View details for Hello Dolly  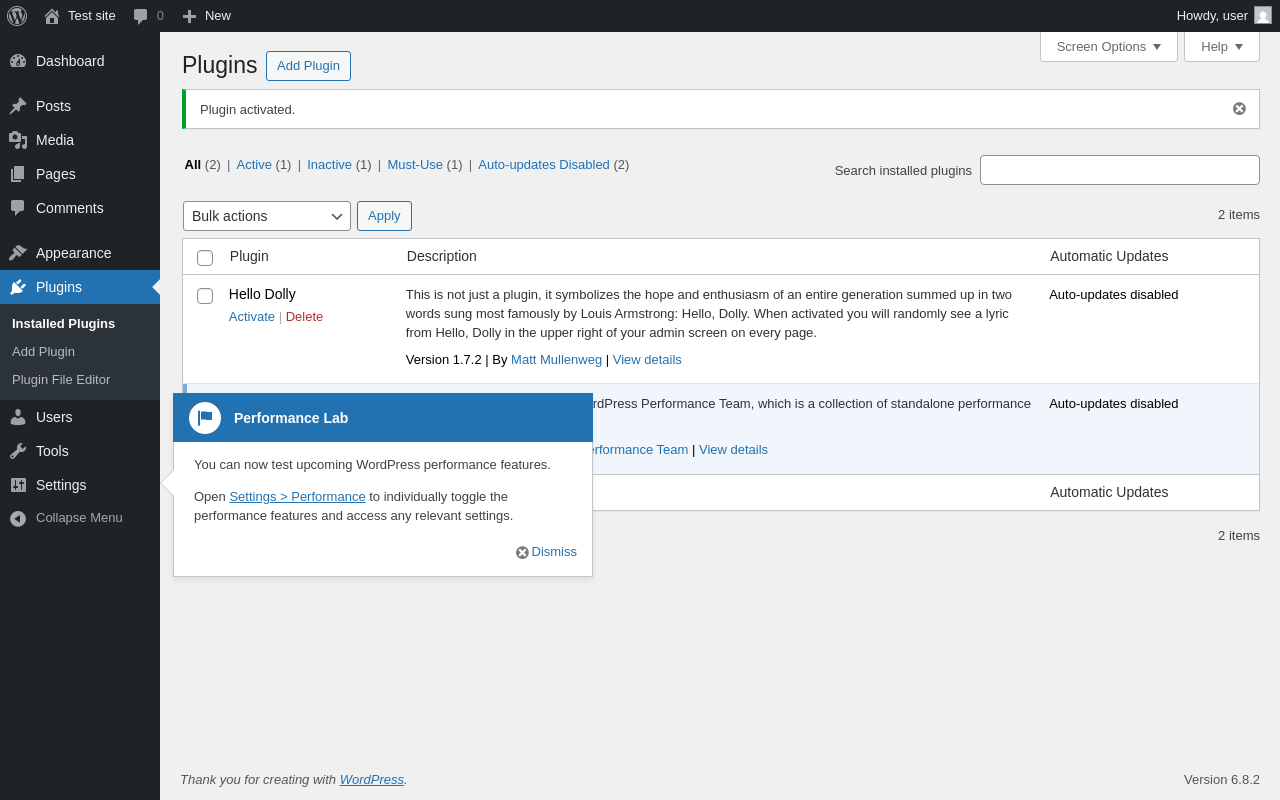tap(647, 360)
